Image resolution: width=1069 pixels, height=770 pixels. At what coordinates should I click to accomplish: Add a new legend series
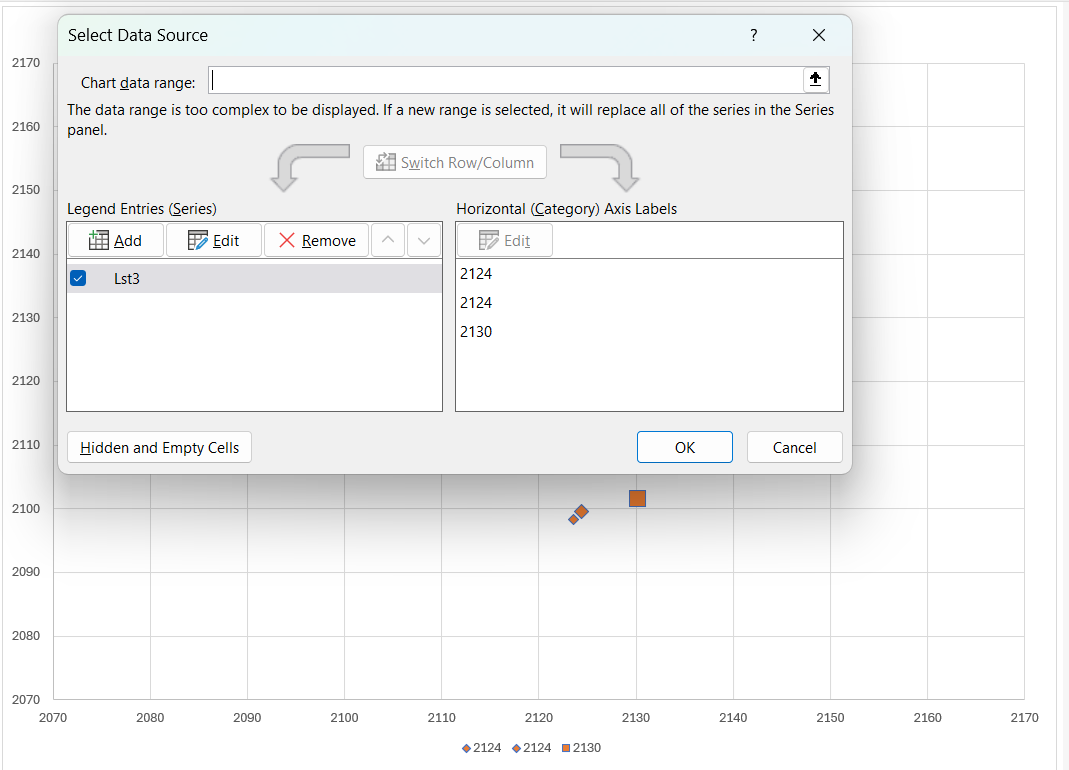(x=115, y=240)
